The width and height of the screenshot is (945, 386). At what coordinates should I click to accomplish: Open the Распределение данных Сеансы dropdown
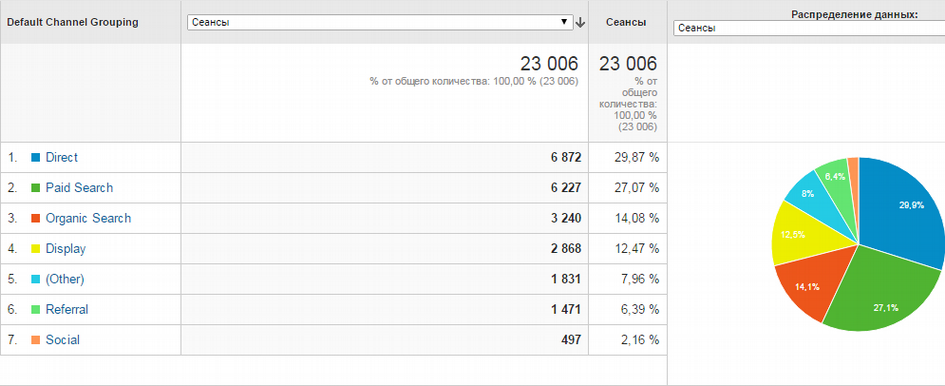(x=809, y=28)
